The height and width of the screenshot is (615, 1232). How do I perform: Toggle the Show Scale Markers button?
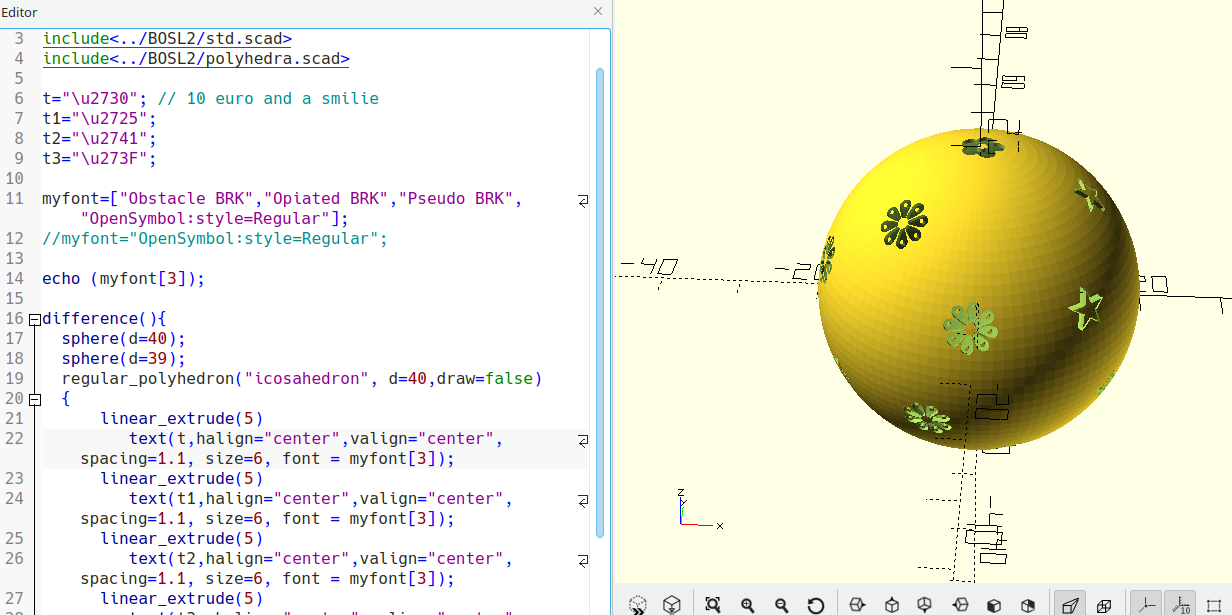pyautogui.click(x=1179, y=605)
